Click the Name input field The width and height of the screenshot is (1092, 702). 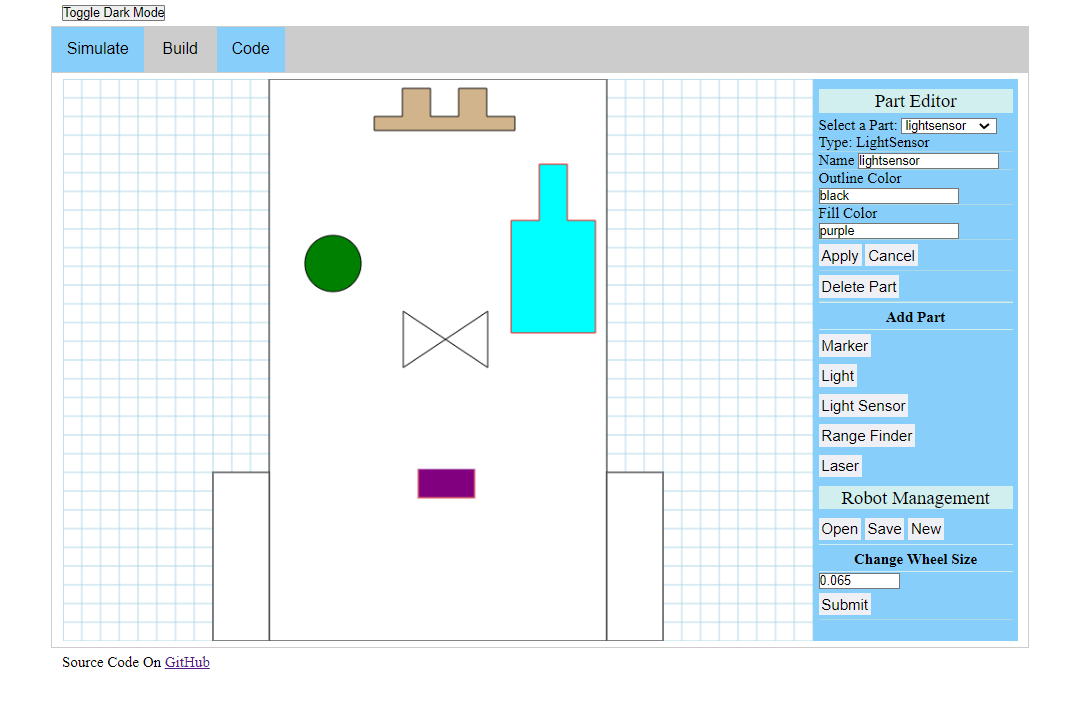pos(928,161)
